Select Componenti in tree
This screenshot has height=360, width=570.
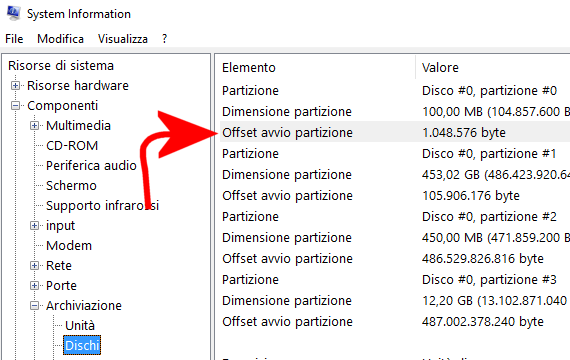pos(63,106)
